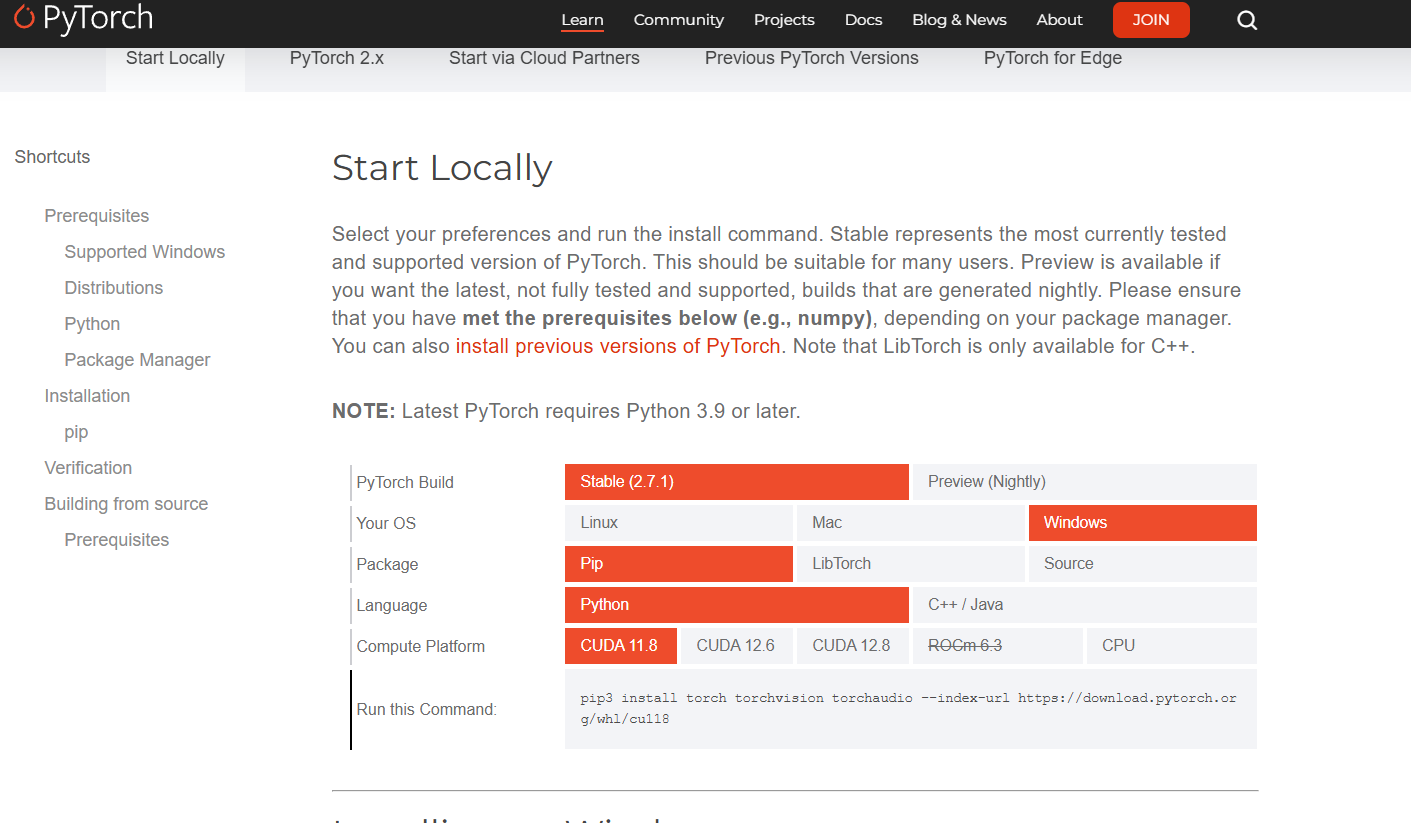Open Start via Cloud Partners tab

coord(544,58)
